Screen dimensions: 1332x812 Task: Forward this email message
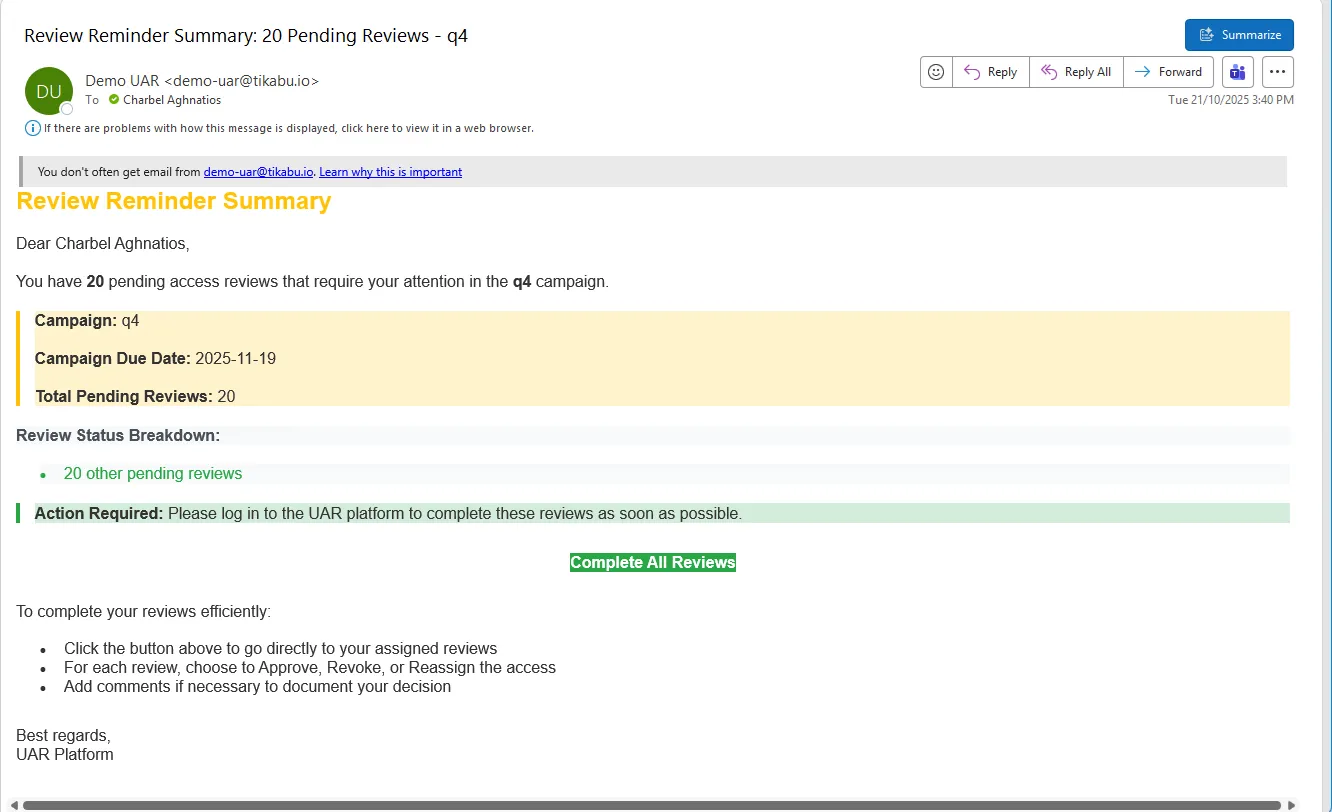point(1168,72)
